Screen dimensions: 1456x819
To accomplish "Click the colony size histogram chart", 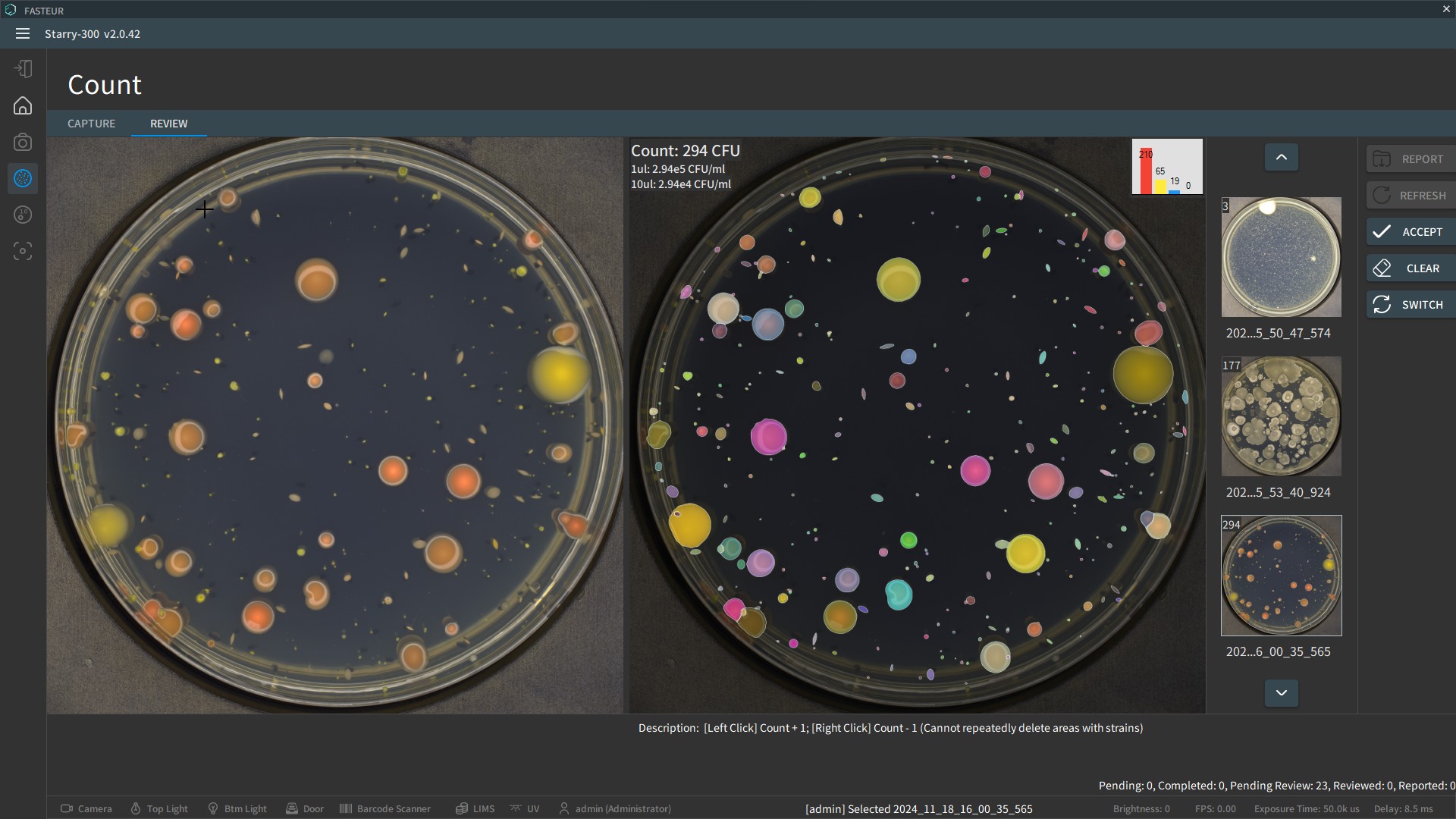I will pyautogui.click(x=1166, y=167).
